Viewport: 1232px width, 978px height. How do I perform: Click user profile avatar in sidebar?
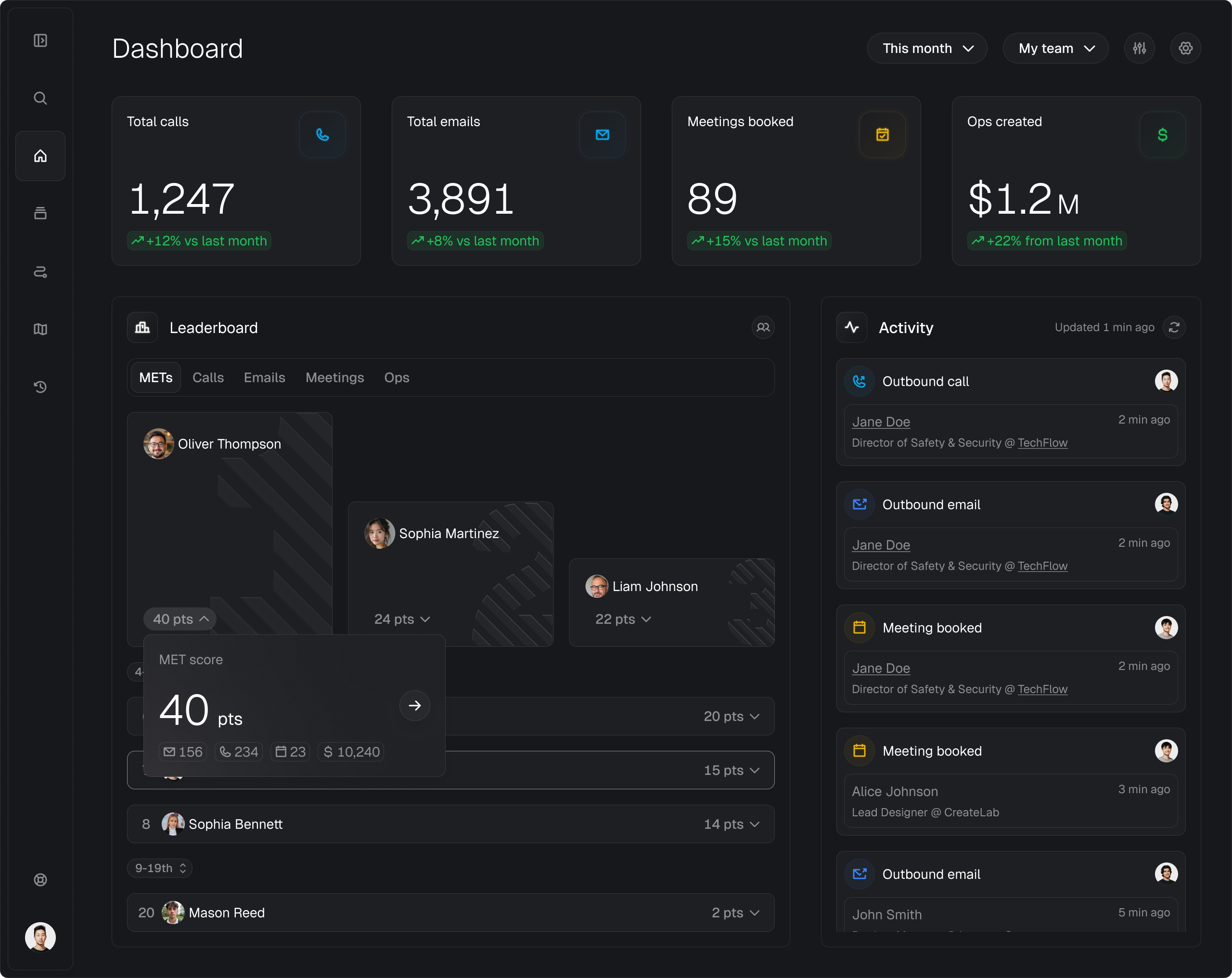tap(40, 938)
